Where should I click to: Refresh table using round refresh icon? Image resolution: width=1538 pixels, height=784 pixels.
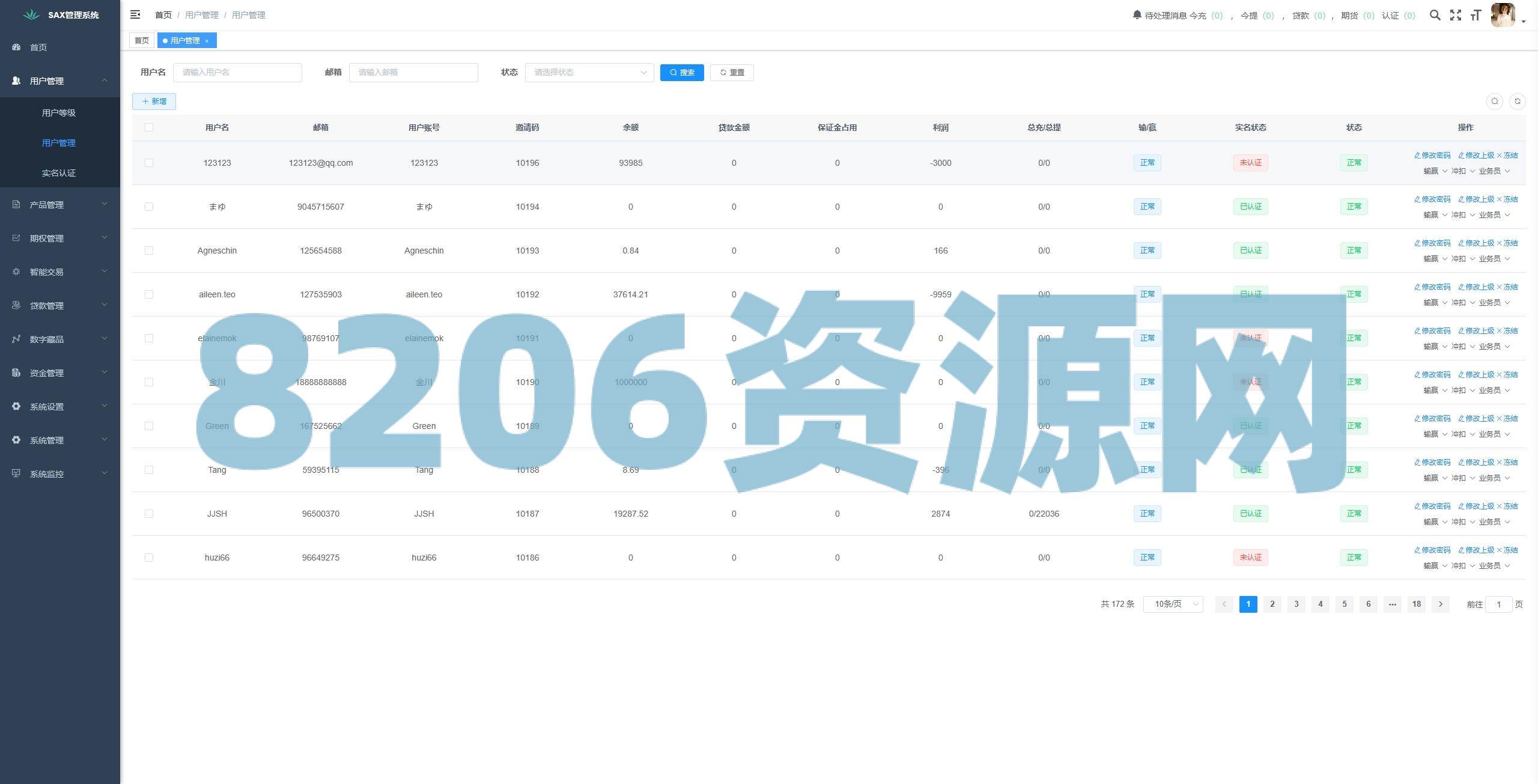pyautogui.click(x=1517, y=101)
